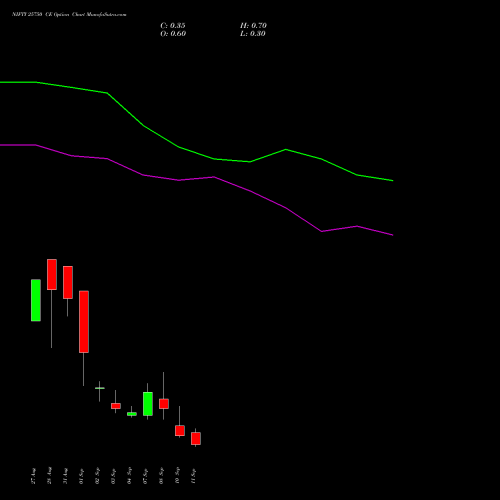Select the red candlestick for 08 Sep

164,404
